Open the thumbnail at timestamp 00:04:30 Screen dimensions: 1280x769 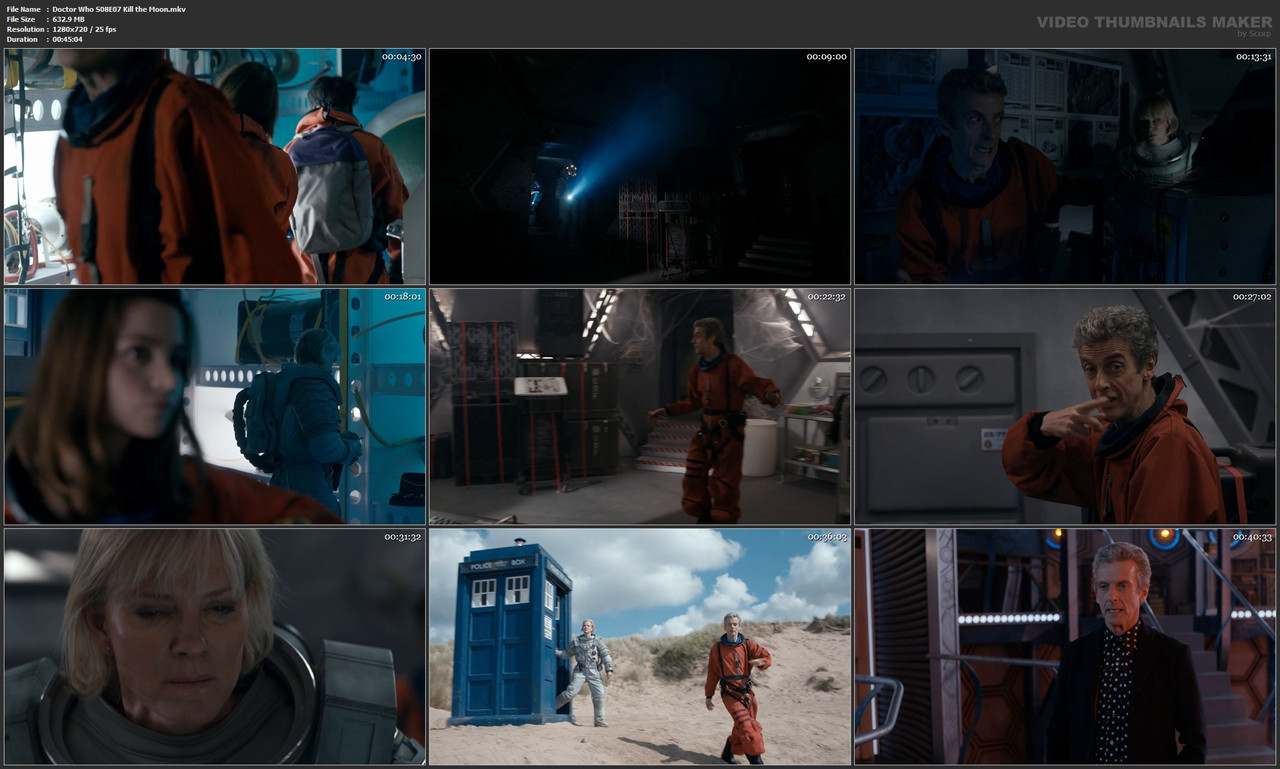tap(215, 165)
